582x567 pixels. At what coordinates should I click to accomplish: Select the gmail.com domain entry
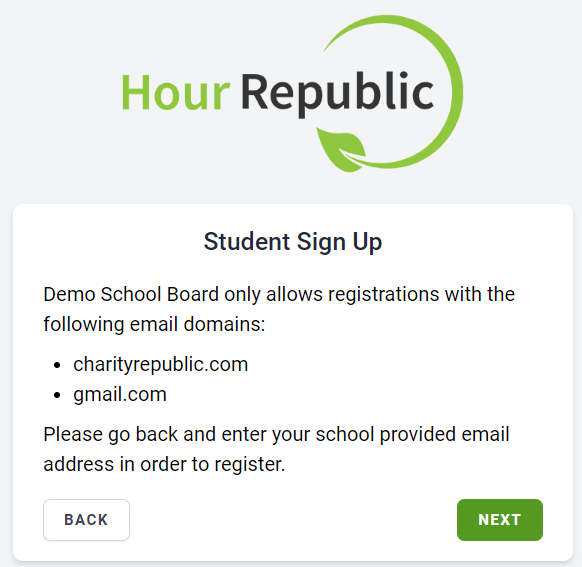point(120,395)
